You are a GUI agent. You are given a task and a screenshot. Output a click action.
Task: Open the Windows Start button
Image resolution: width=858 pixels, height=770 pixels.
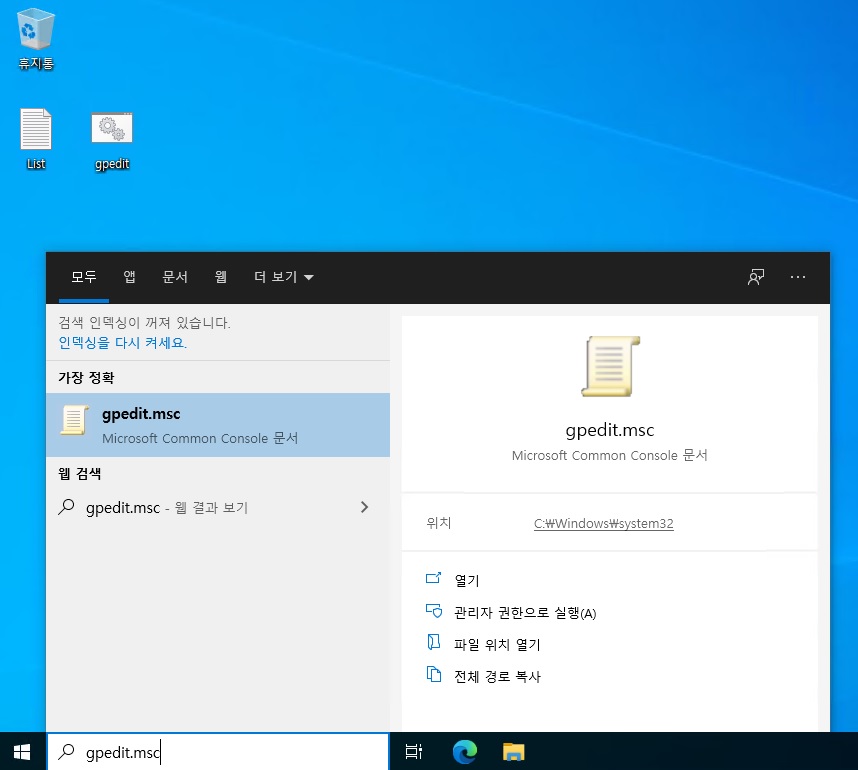pos(22,752)
